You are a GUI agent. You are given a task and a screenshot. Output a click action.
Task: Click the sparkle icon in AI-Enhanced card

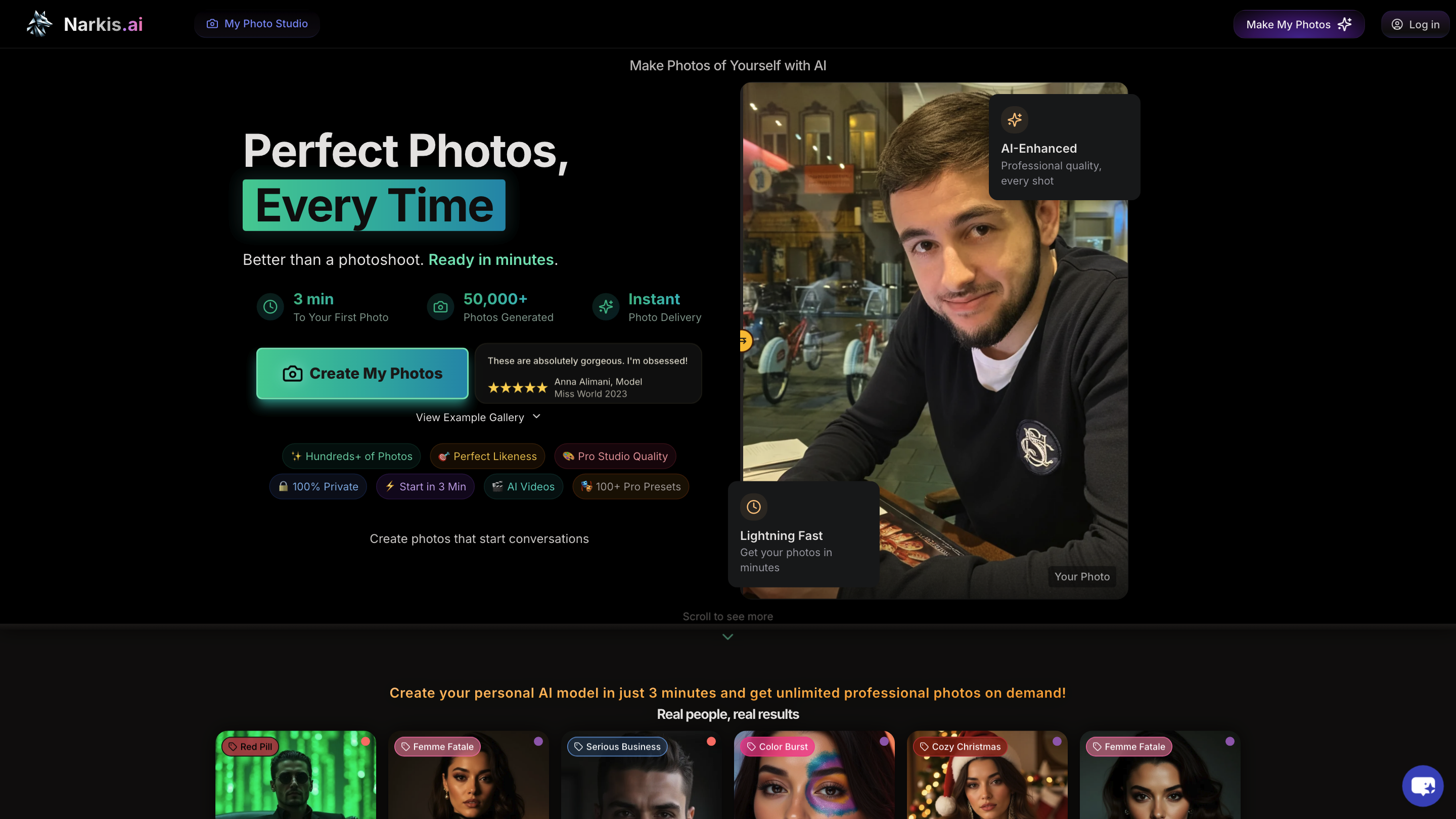tap(1015, 119)
